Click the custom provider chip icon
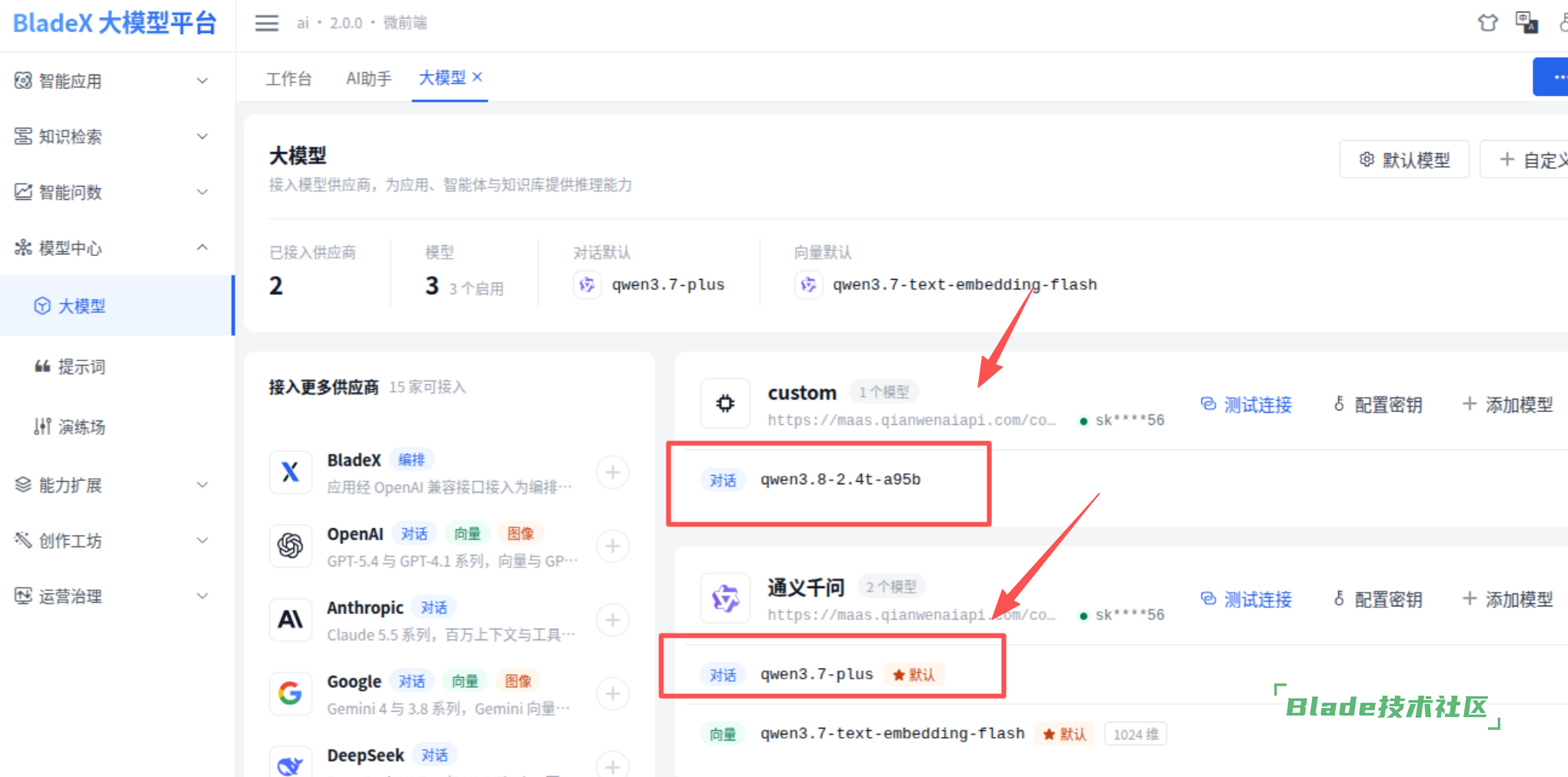 [x=725, y=403]
